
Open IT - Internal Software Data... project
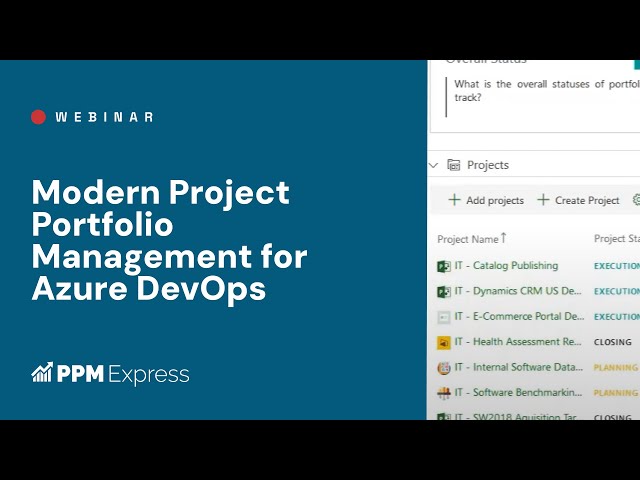tap(519, 367)
